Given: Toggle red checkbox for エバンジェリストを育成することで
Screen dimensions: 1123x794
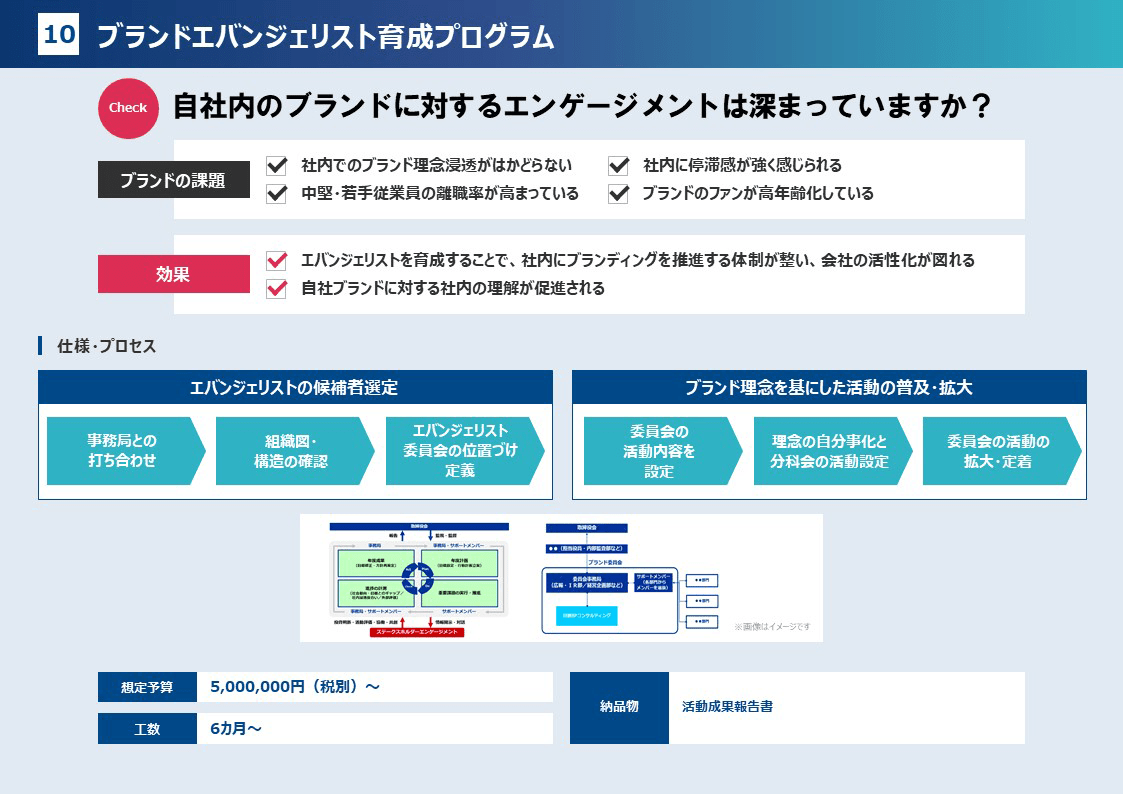Looking at the screenshot, I should coord(277,261).
